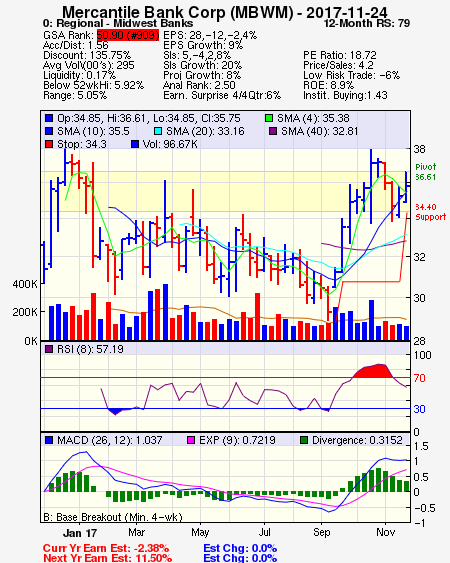Click the red 70 RSI level label
Viewport: 450px width, 563px height.
pos(419,378)
